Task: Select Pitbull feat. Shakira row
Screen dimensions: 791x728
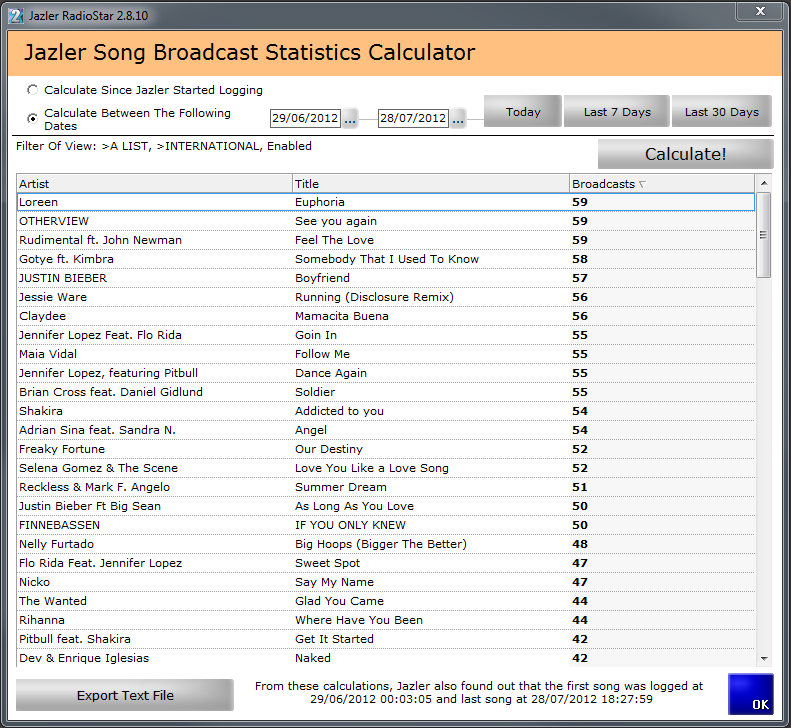Action: pos(386,639)
